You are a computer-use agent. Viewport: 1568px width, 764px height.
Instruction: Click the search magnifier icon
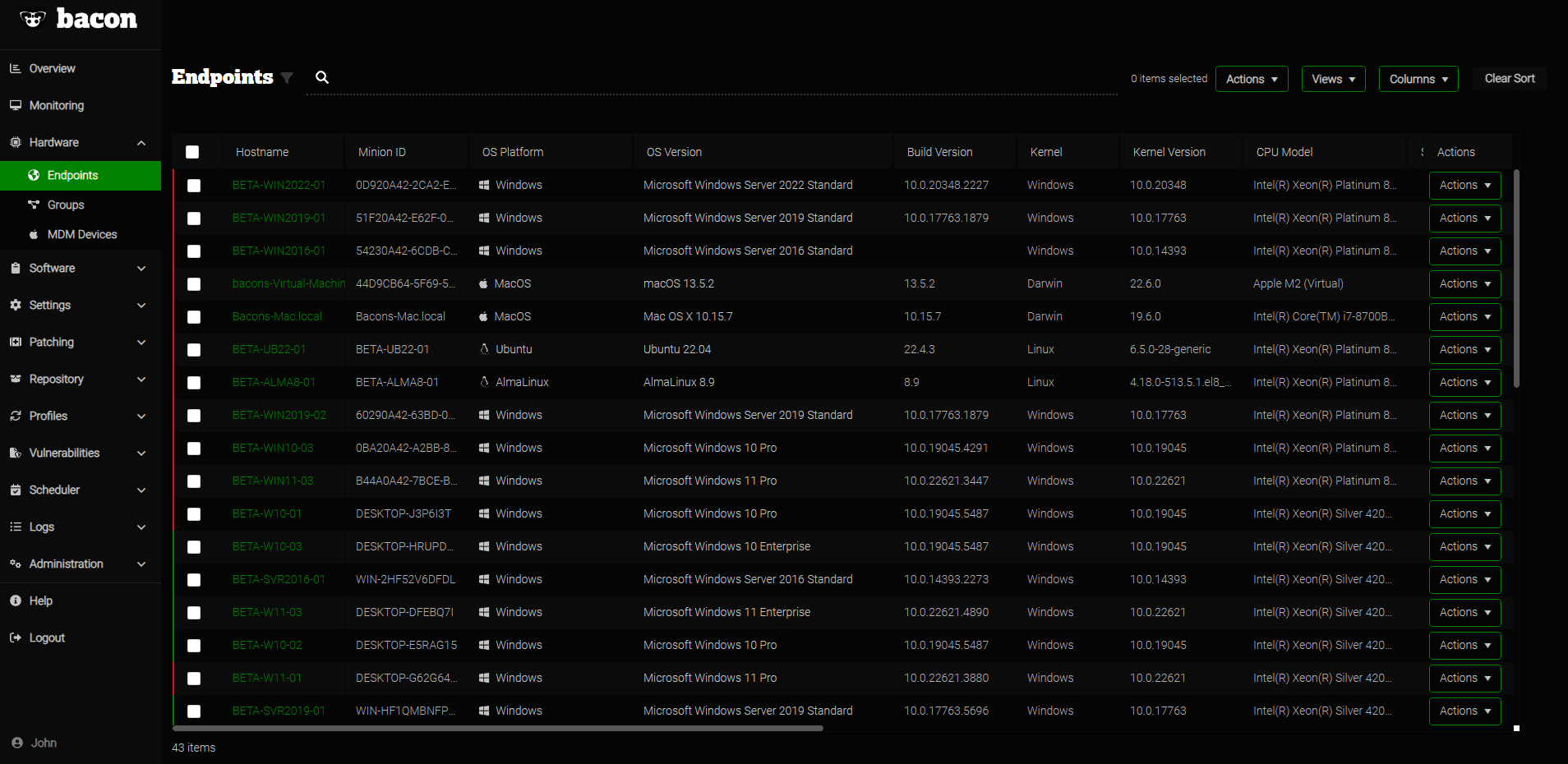coord(322,77)
